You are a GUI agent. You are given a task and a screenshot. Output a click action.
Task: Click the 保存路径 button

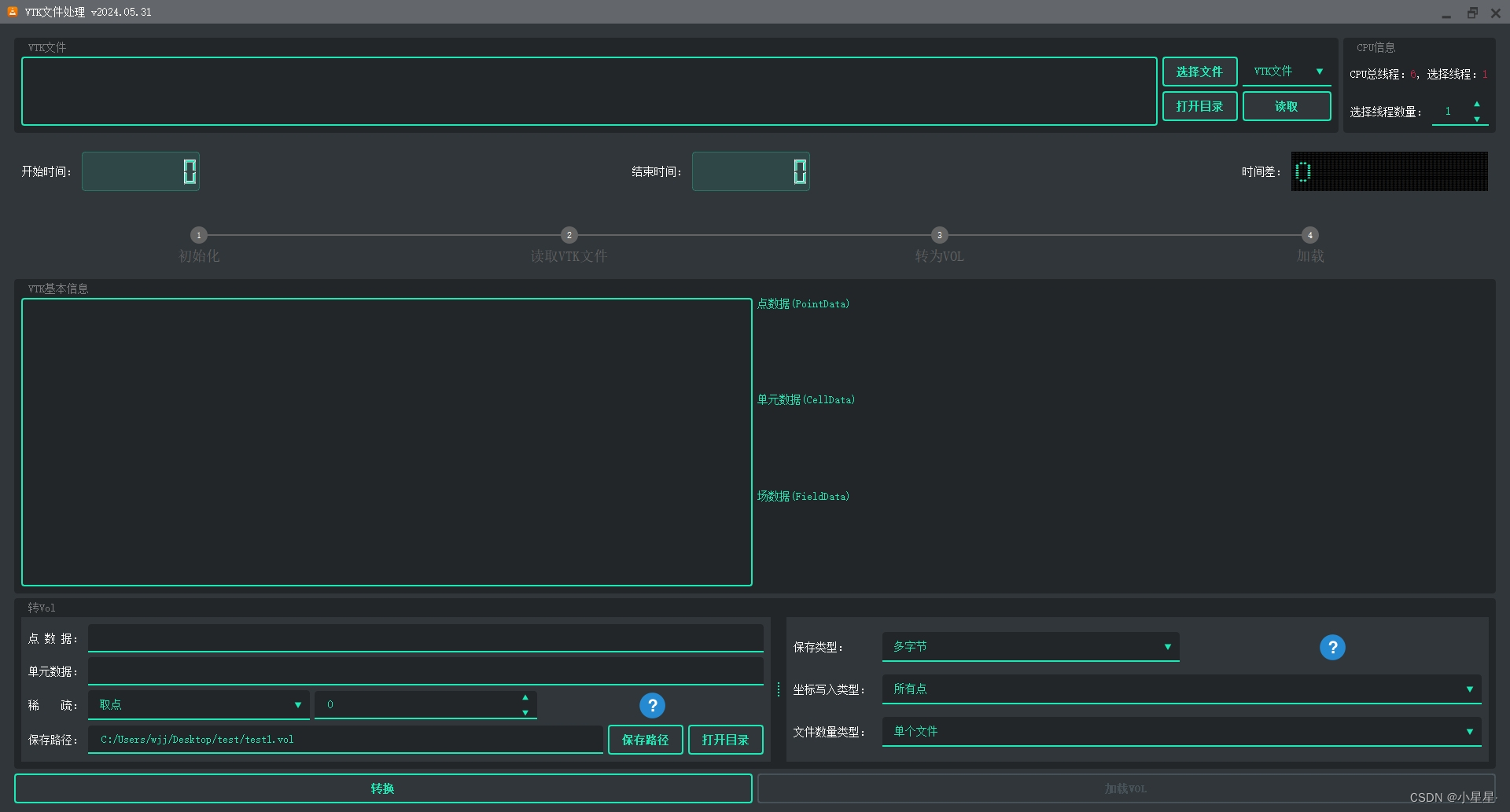coord(645,739)
